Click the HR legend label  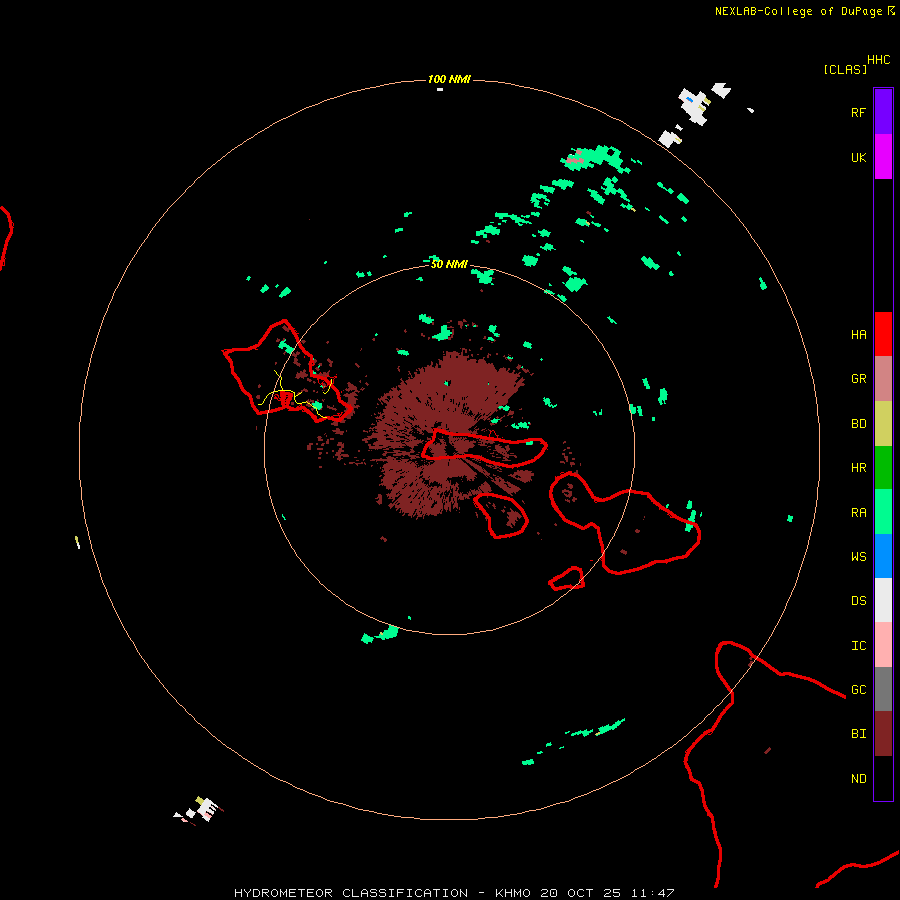coord(858,468)
